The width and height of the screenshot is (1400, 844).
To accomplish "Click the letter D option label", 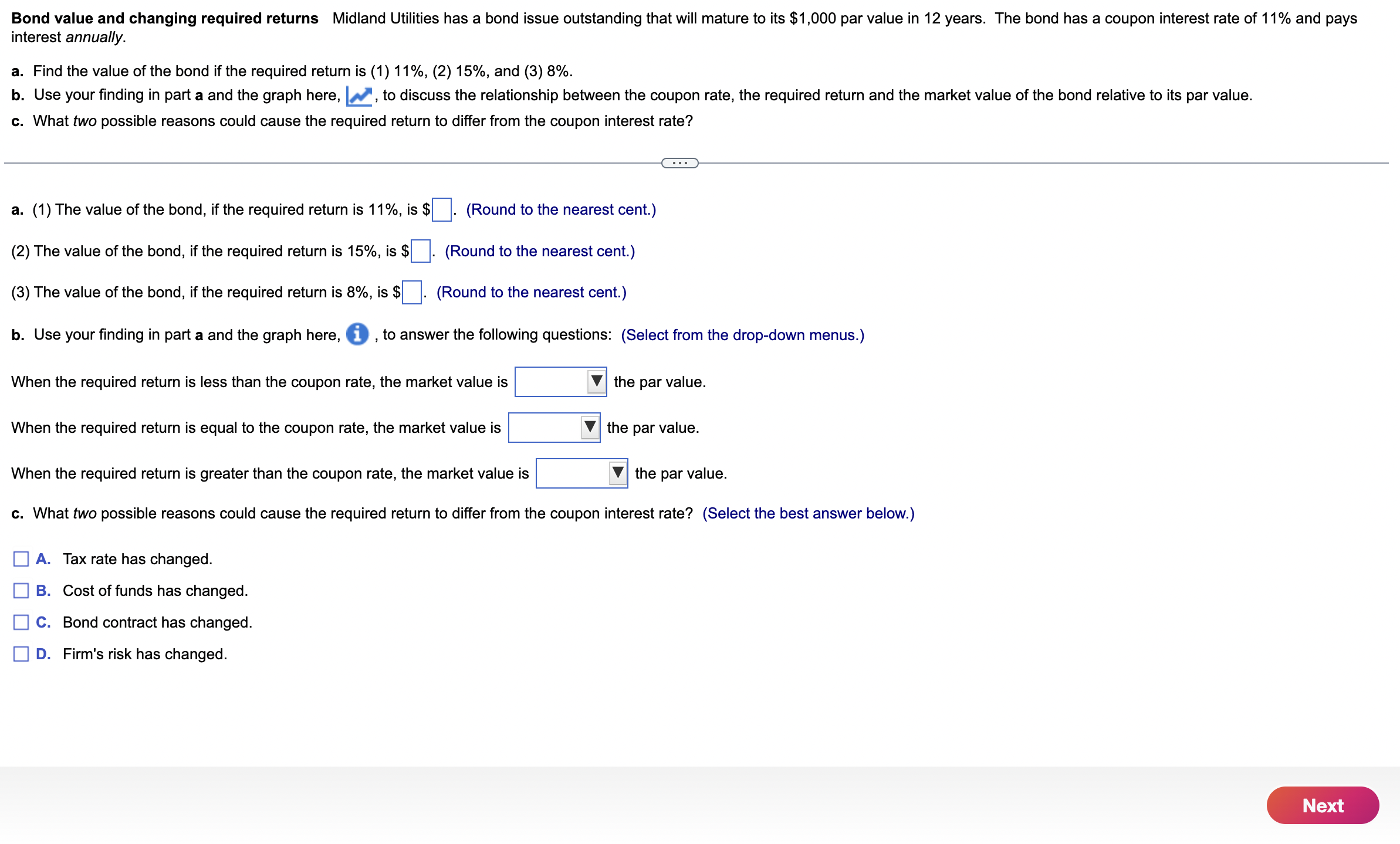I will (x=43, y=654).
